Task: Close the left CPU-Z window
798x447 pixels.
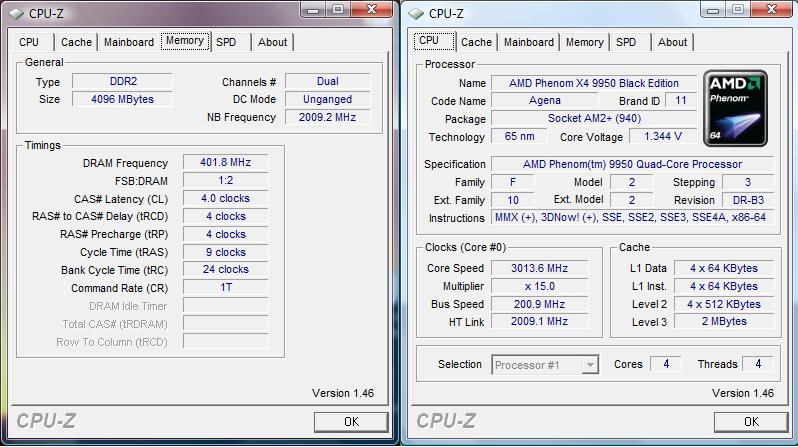Action: point(372,9)
